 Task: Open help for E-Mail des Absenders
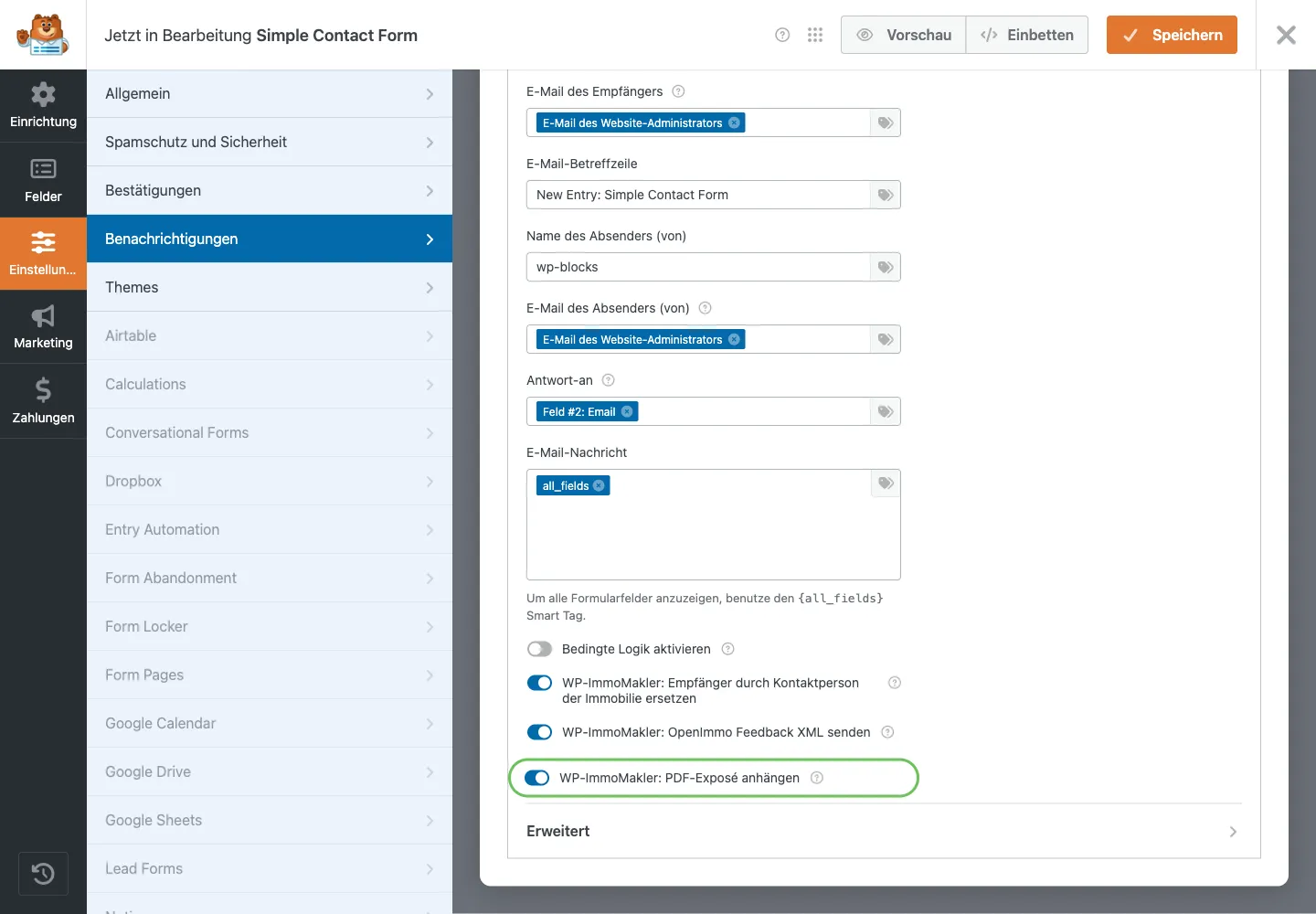(705, 308)
